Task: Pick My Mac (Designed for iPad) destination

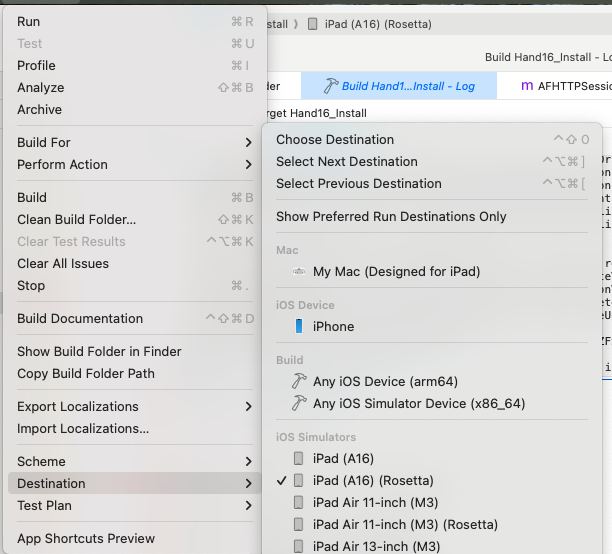Action: (432, 271)
